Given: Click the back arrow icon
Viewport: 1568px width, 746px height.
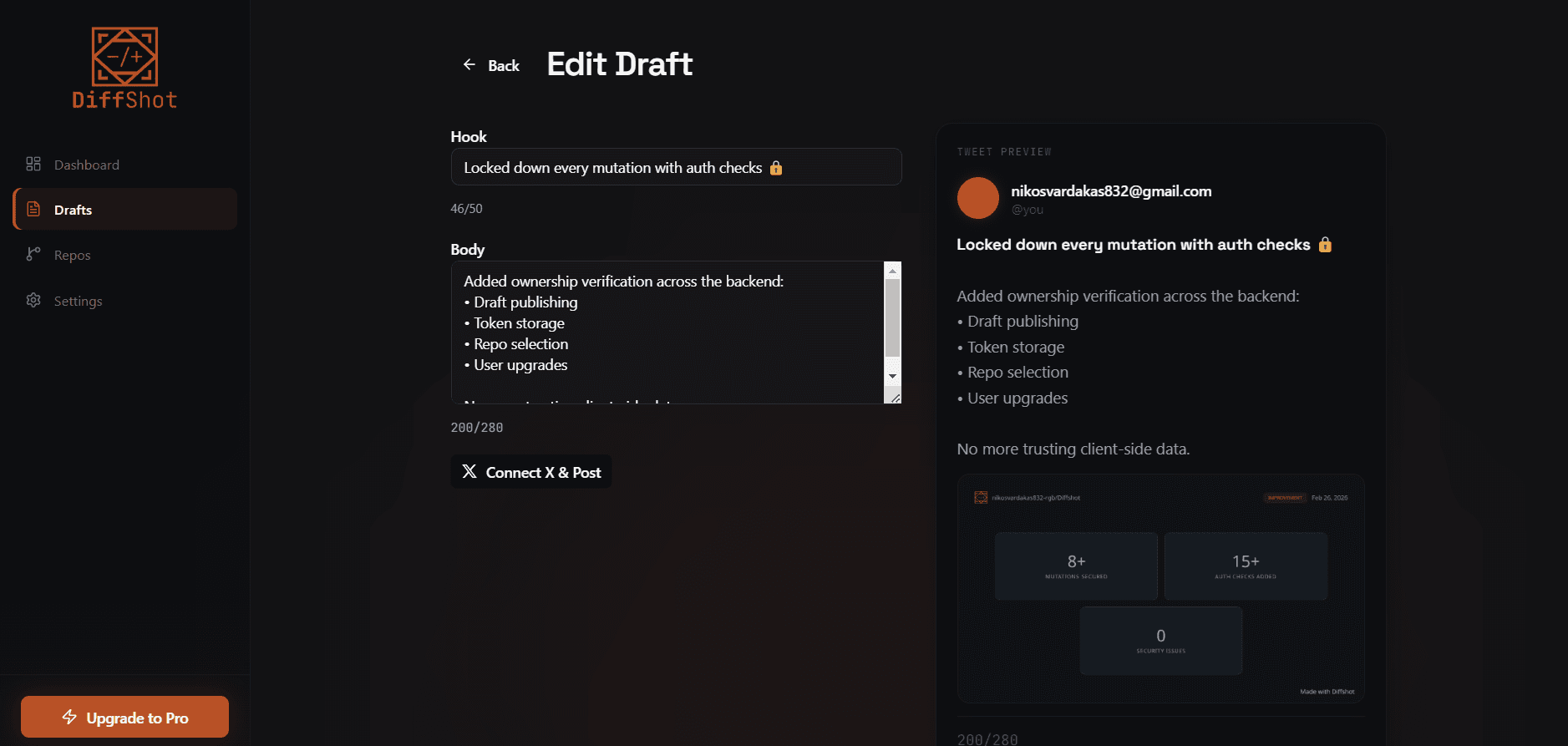Looking at the screenshot, I should (469, 64).
